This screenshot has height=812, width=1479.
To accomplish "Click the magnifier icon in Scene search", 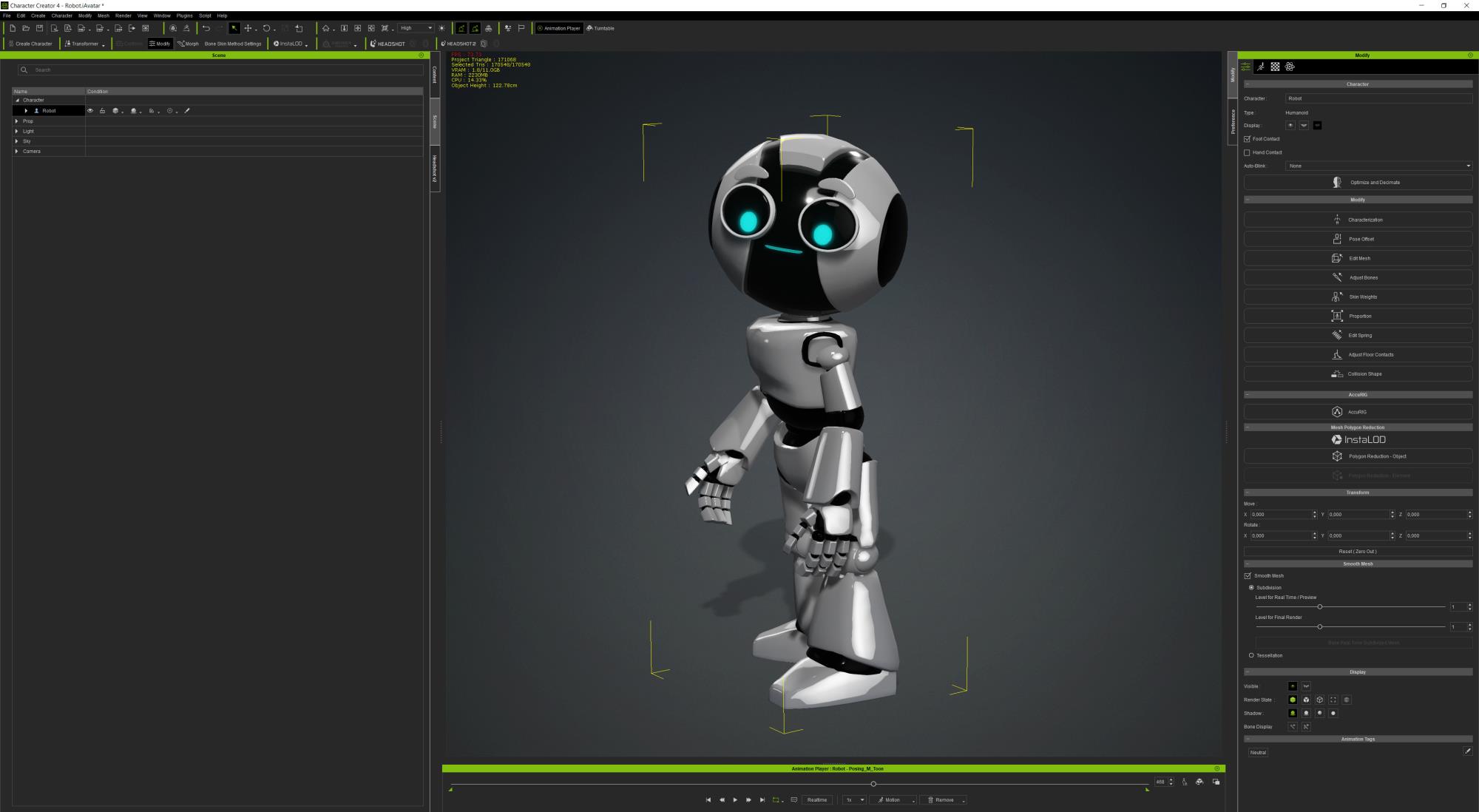I will coord(24,70).
